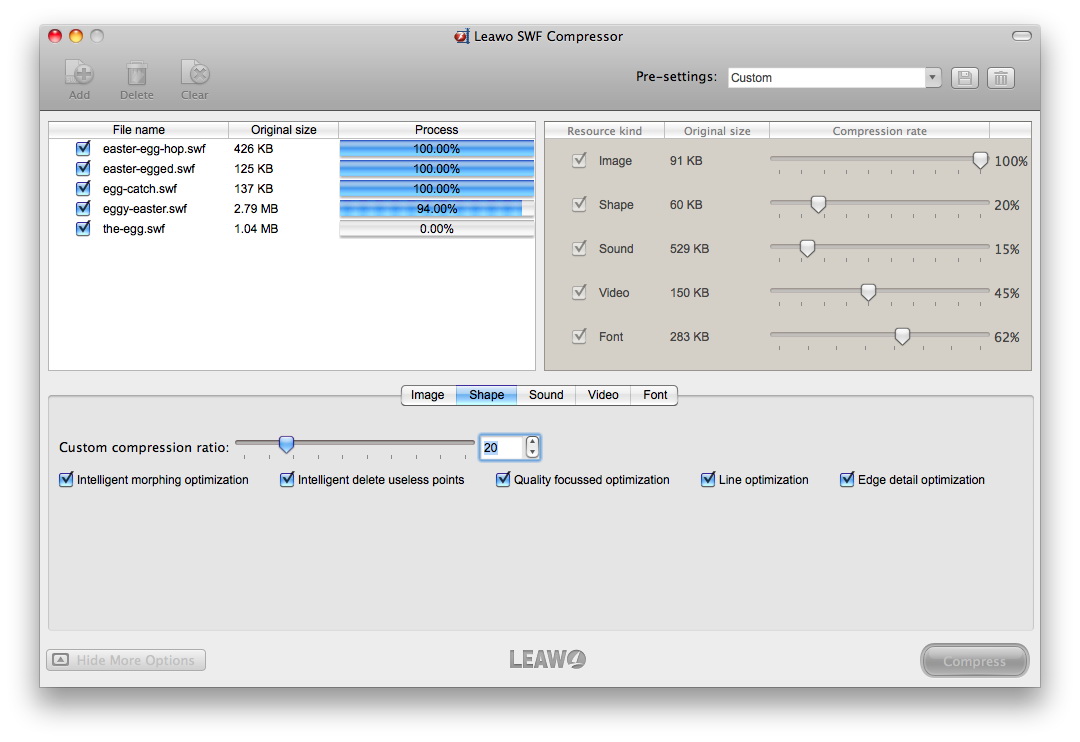Sort files by File name column header
The image size is (1080, 742).
tap(138, 130)
